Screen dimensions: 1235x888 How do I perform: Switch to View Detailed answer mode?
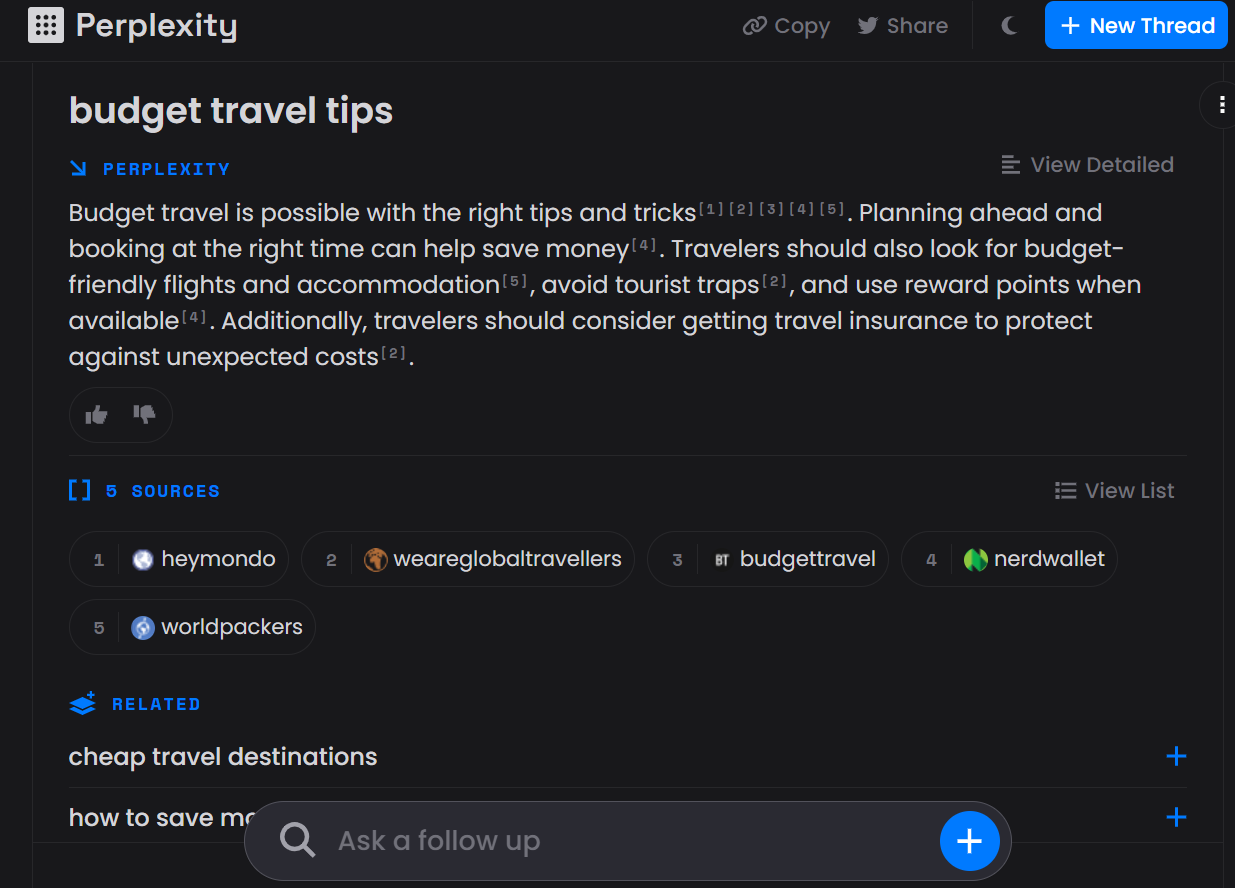1087,165
